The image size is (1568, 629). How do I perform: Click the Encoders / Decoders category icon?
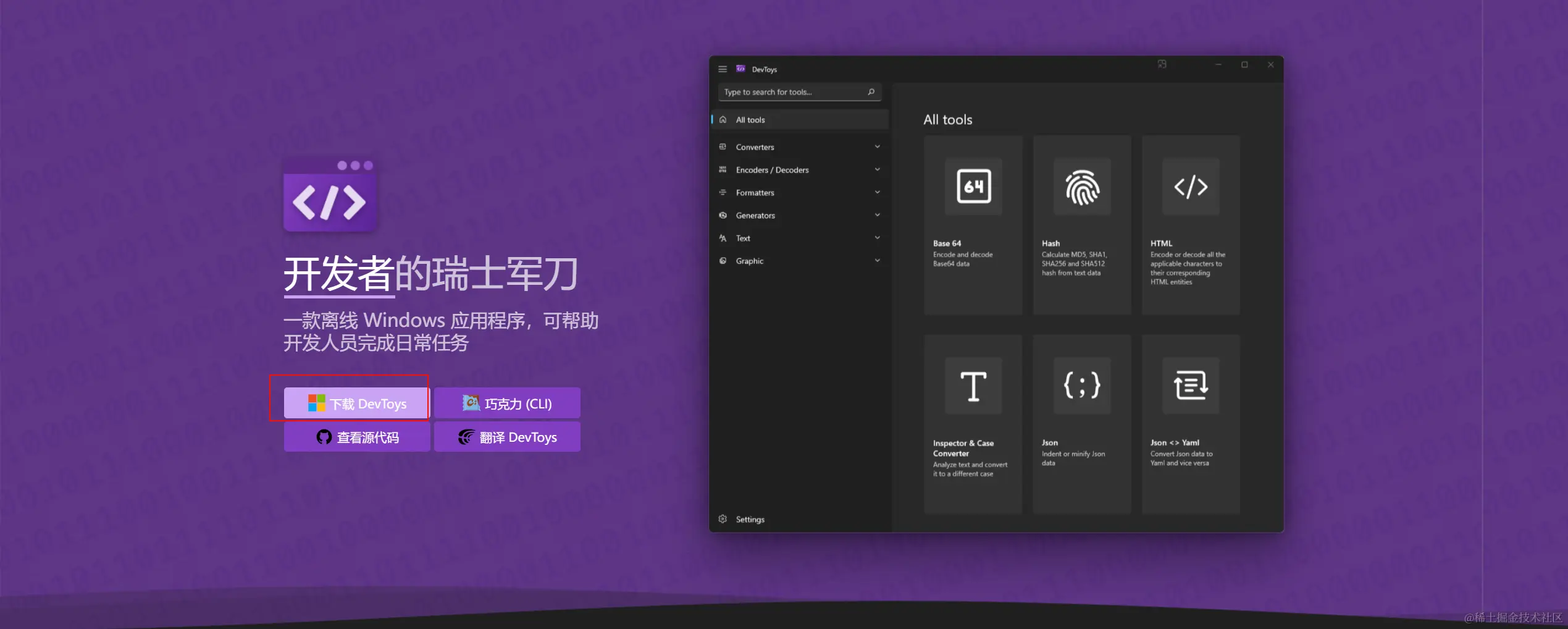(x=723, y=170)
